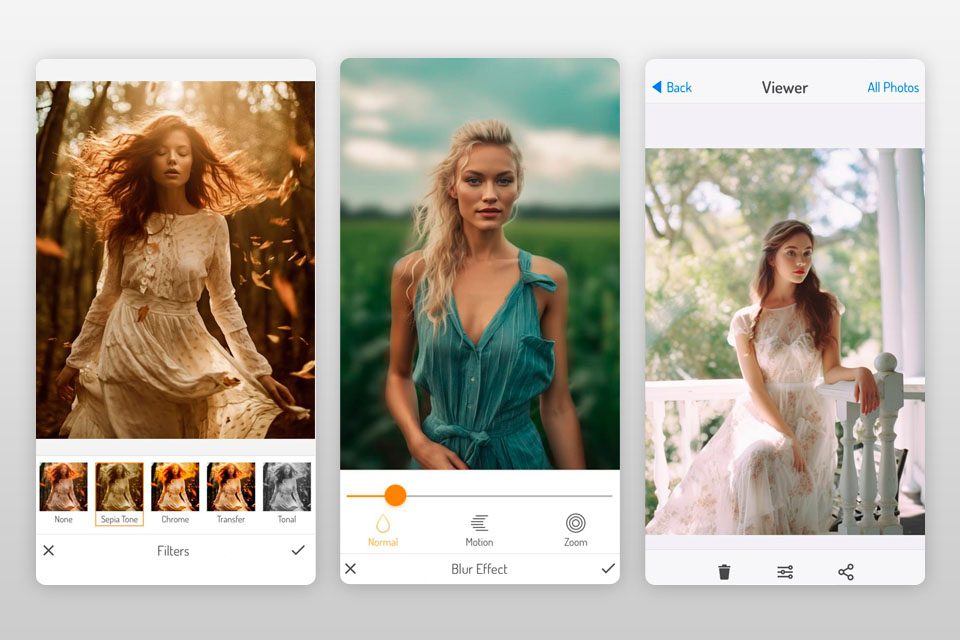Open All Photos from the Viewer
Viewport: 960px width, 640px height.
coord(893,88)
